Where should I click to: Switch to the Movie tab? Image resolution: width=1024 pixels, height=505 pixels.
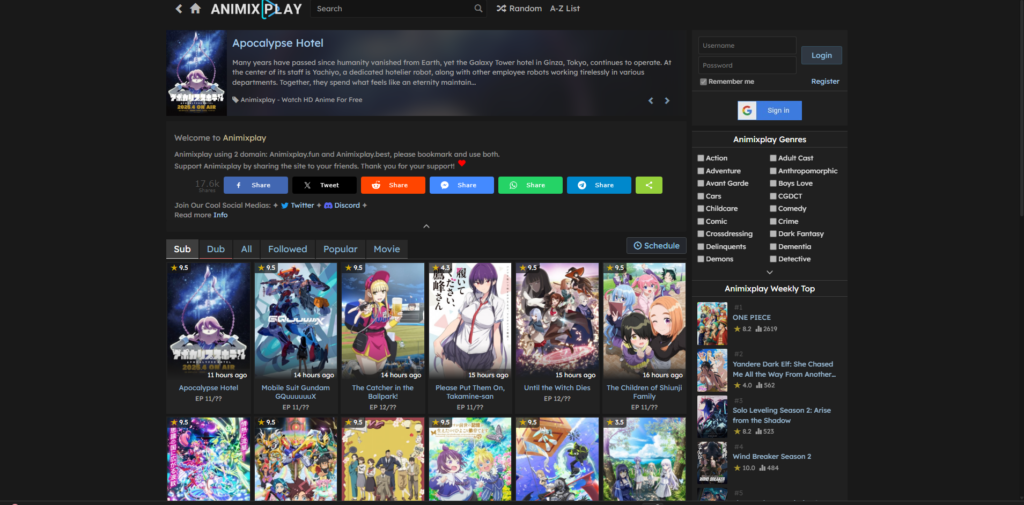point(387,249)
